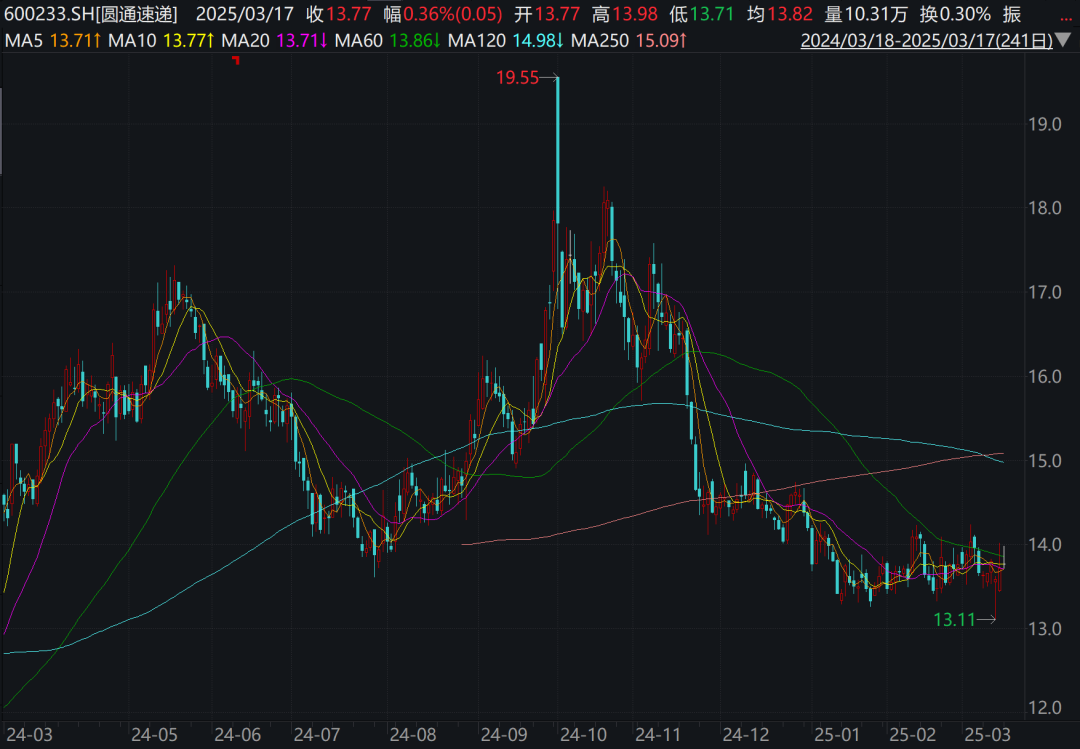
Task: Click the tall candlestick peaking at 19.55
Action: pyautogui.click(x=557, y=150)
